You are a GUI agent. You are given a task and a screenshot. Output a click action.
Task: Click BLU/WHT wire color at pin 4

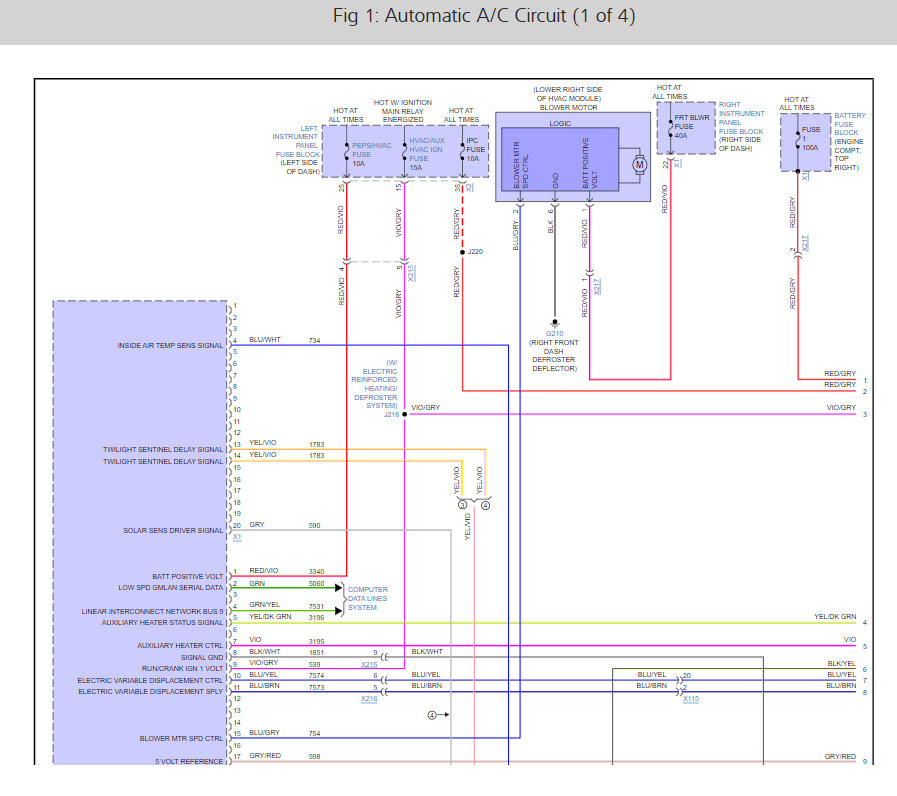[265, 340]
